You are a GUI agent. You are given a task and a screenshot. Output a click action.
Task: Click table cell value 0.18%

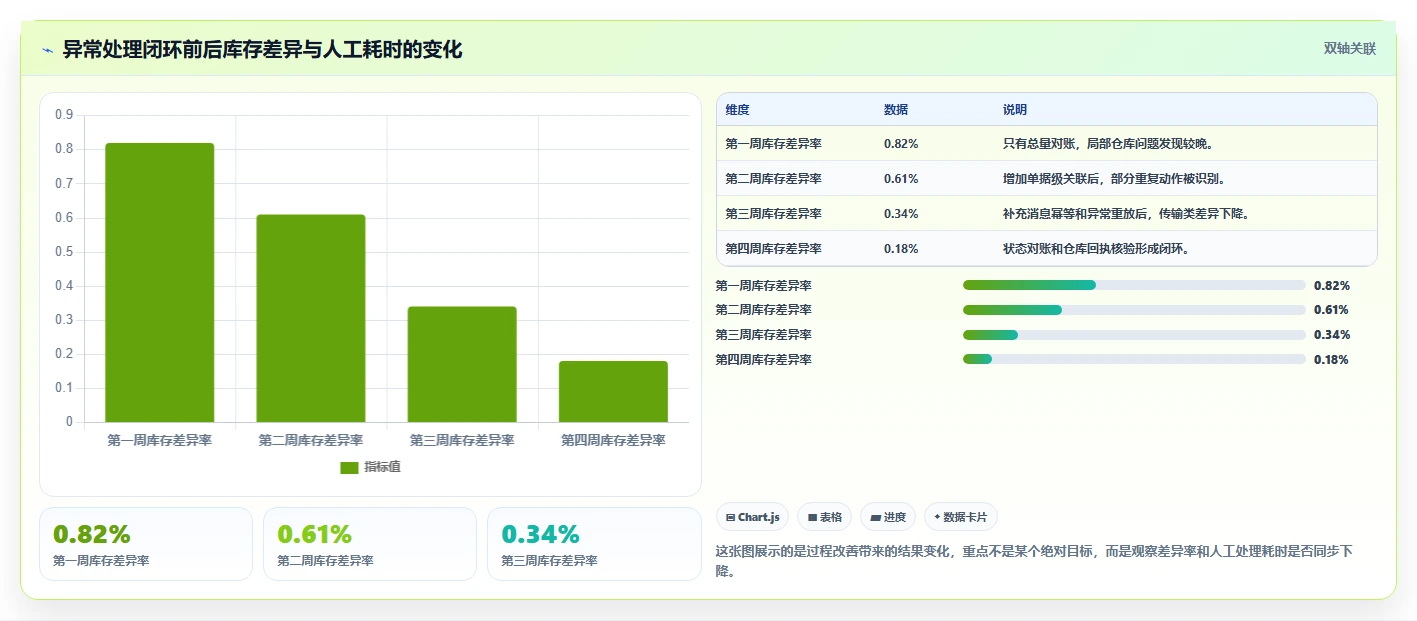click(x=901, y=249)
